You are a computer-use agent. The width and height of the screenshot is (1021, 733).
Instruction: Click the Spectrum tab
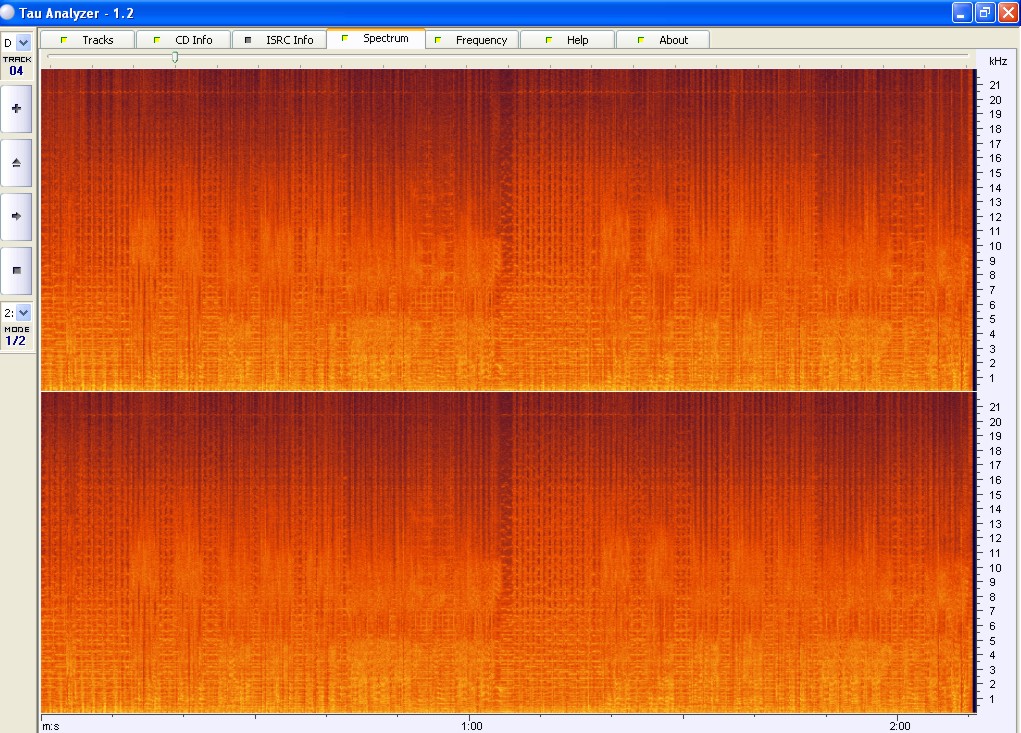click(375, 39)
